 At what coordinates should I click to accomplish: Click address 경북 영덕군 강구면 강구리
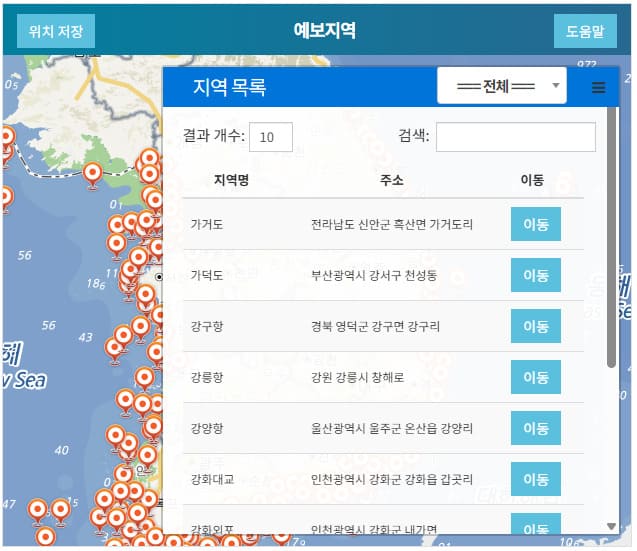point(375,326)
